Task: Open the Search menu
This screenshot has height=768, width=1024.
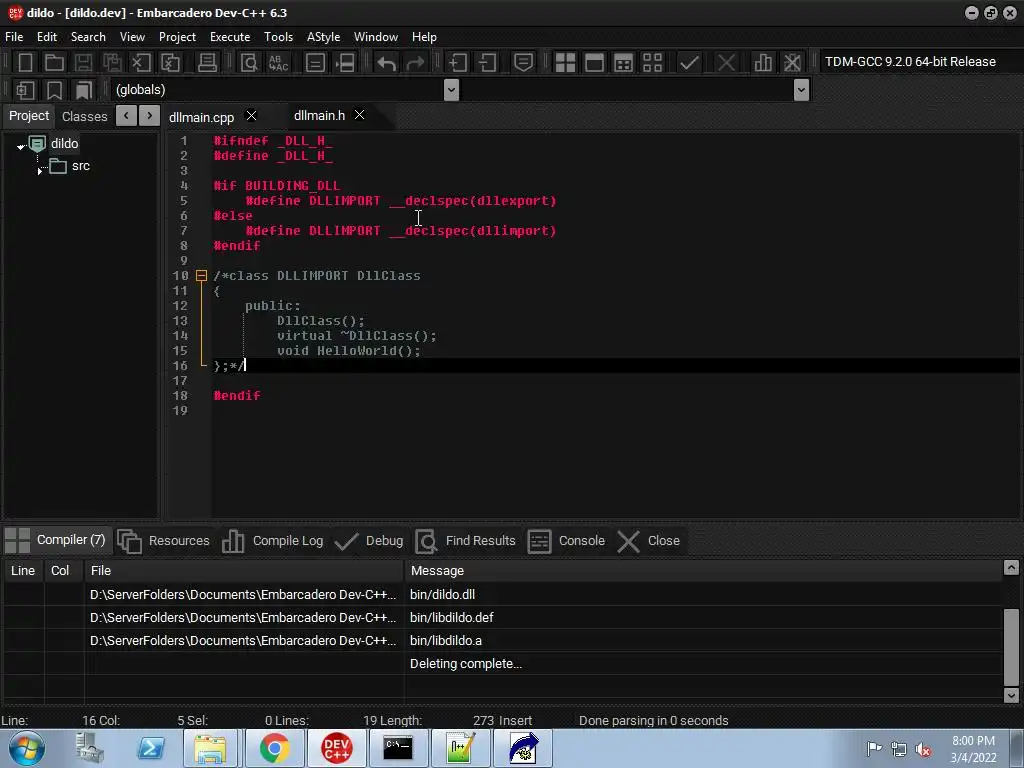Action: point(88,37)
